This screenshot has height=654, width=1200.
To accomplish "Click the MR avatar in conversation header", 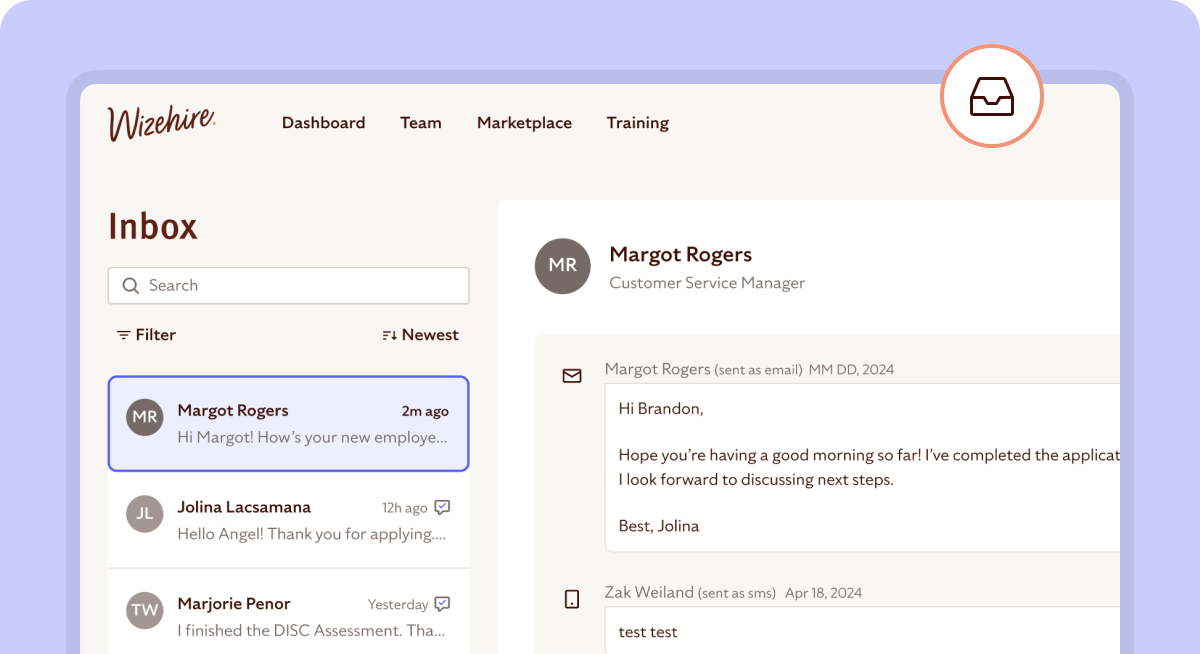I will point(563,266).
